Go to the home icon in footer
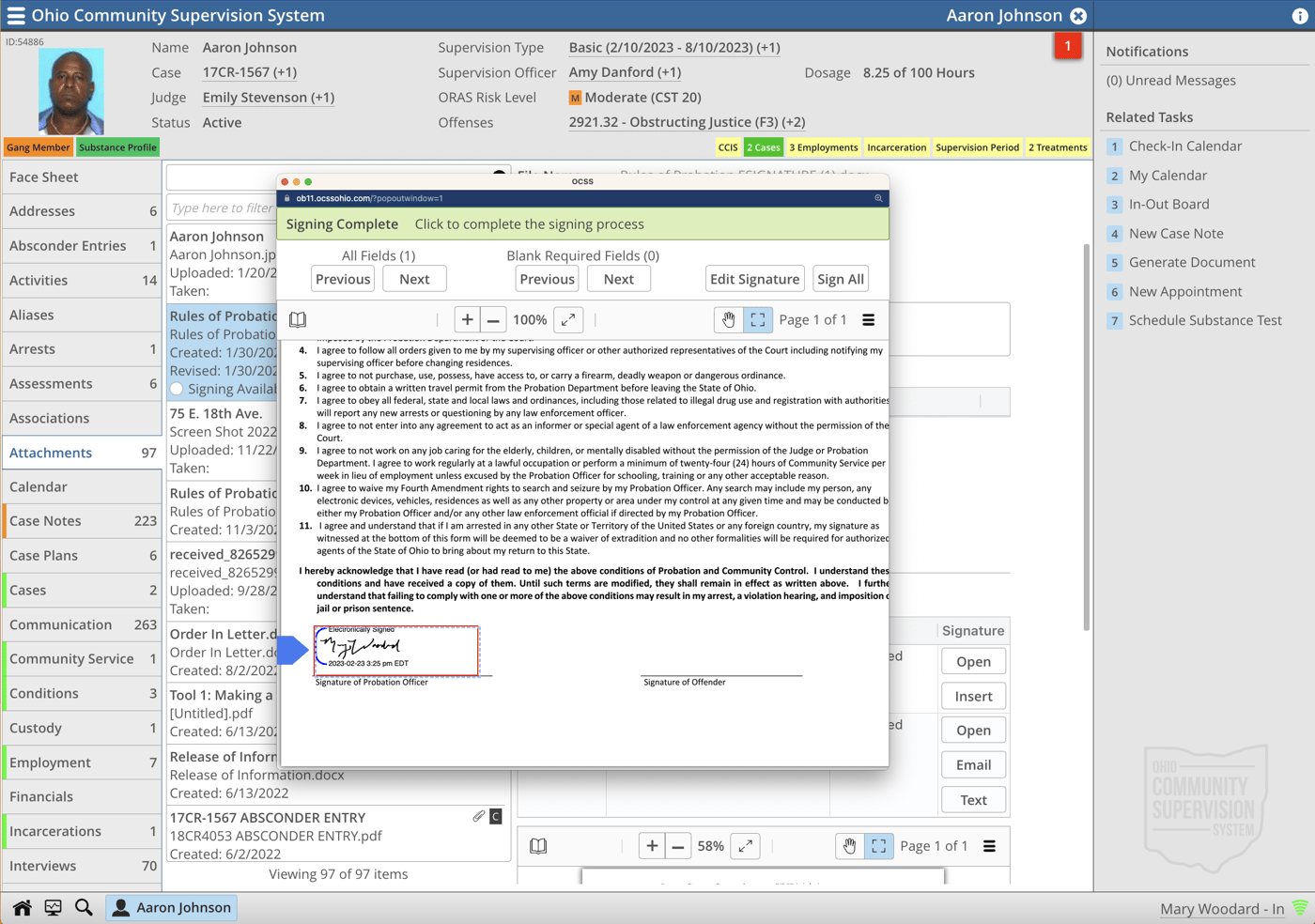This screenshot has width=1315, height=924. 22,908
